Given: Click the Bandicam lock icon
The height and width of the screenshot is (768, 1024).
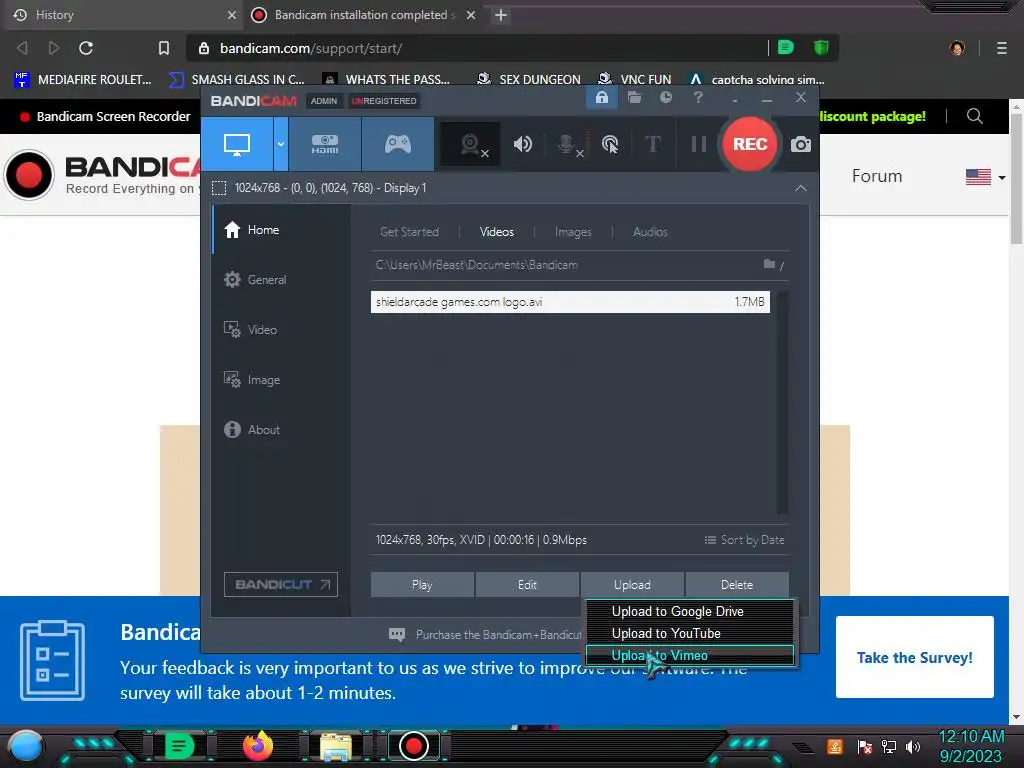Looking at the screenshot, I should [x=601, y=98].
